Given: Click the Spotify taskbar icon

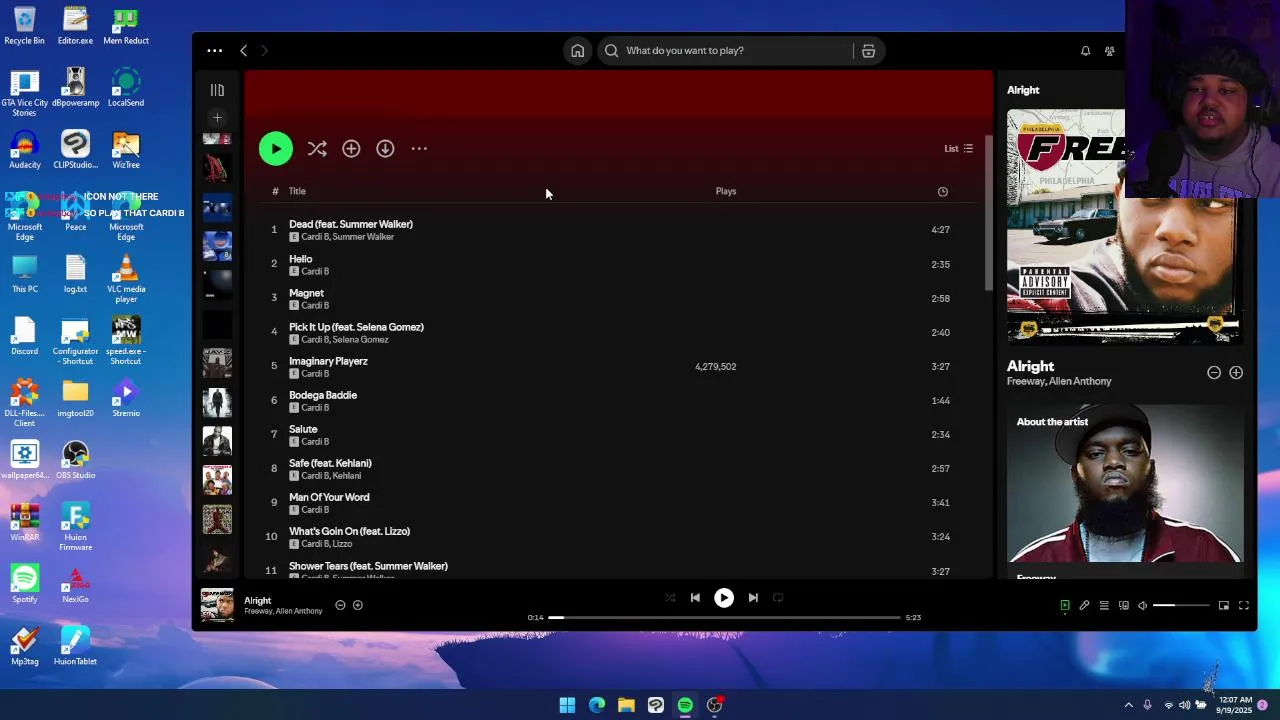Looking at the screenshot, I should tap(685, 705).
